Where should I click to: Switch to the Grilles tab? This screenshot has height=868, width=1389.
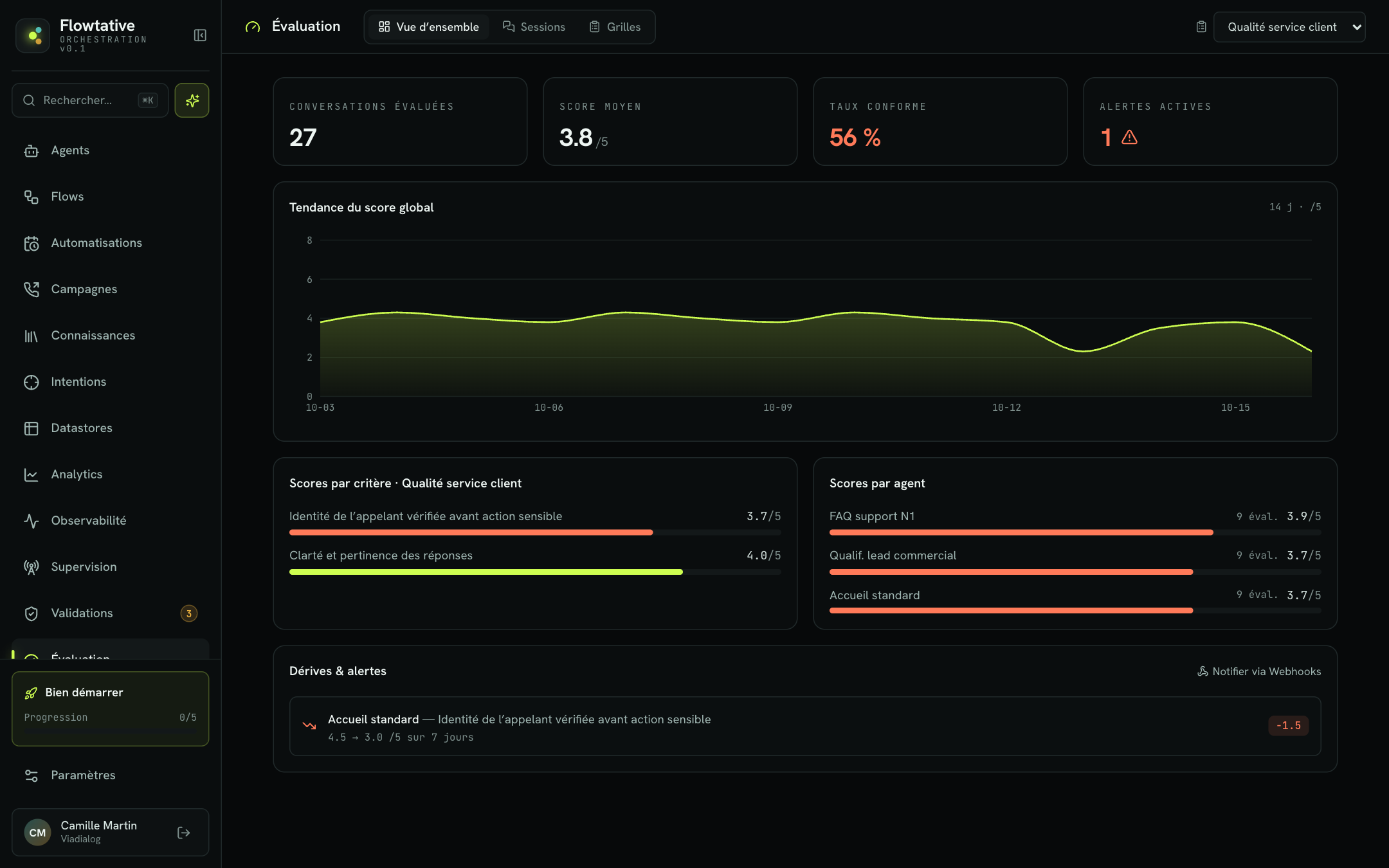(x=615, y=27)
